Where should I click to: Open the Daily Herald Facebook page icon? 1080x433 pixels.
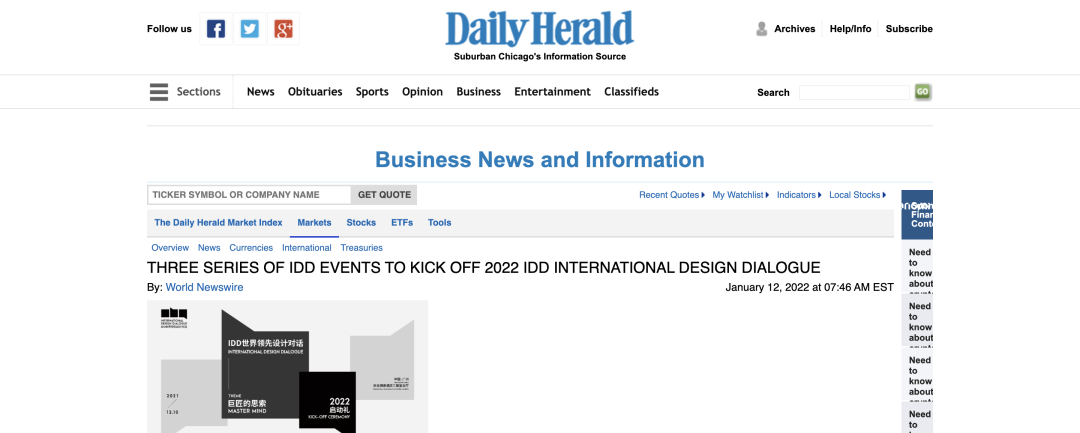[x=216, y=29]
